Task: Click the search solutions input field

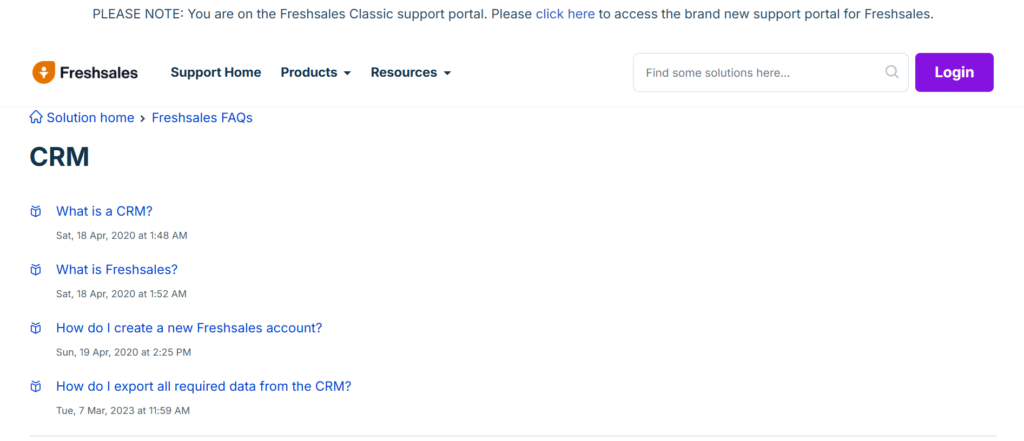Action: pos(760,72)
